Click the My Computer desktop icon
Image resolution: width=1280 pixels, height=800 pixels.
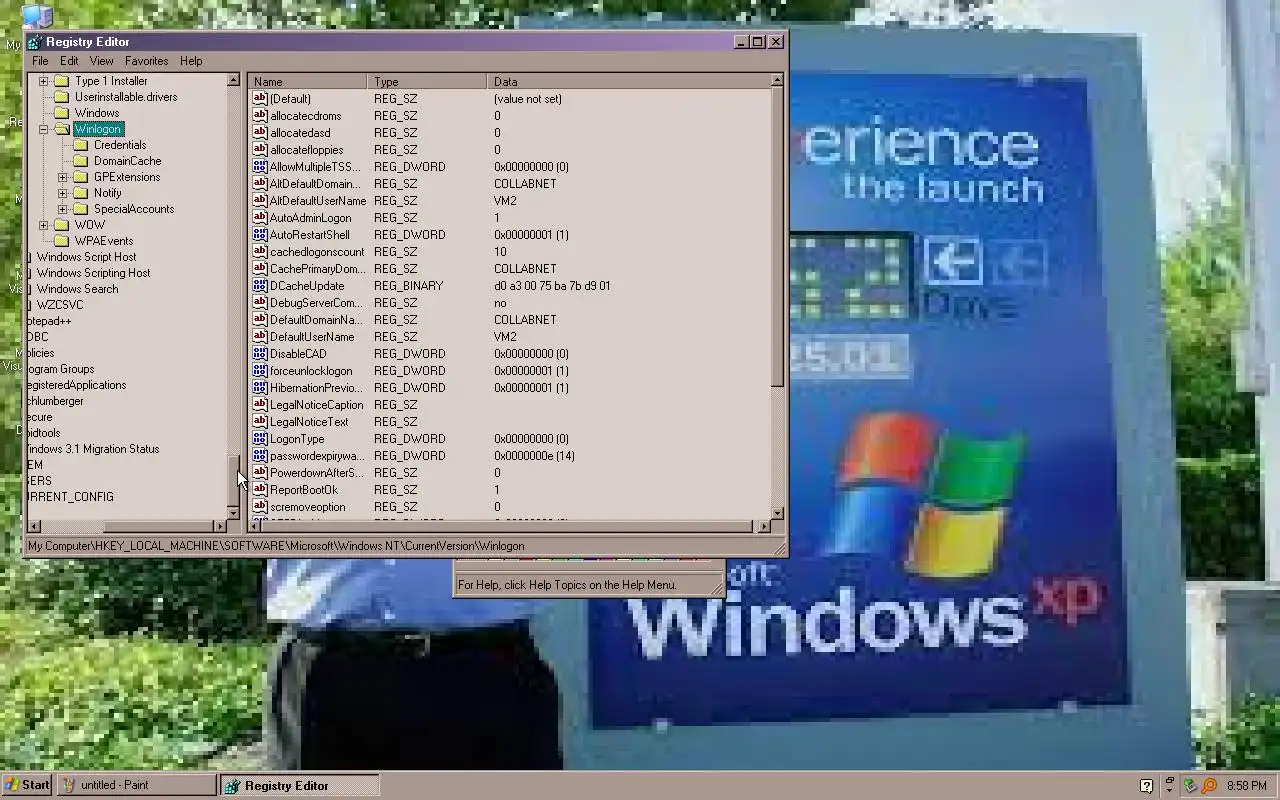(37, 17)
